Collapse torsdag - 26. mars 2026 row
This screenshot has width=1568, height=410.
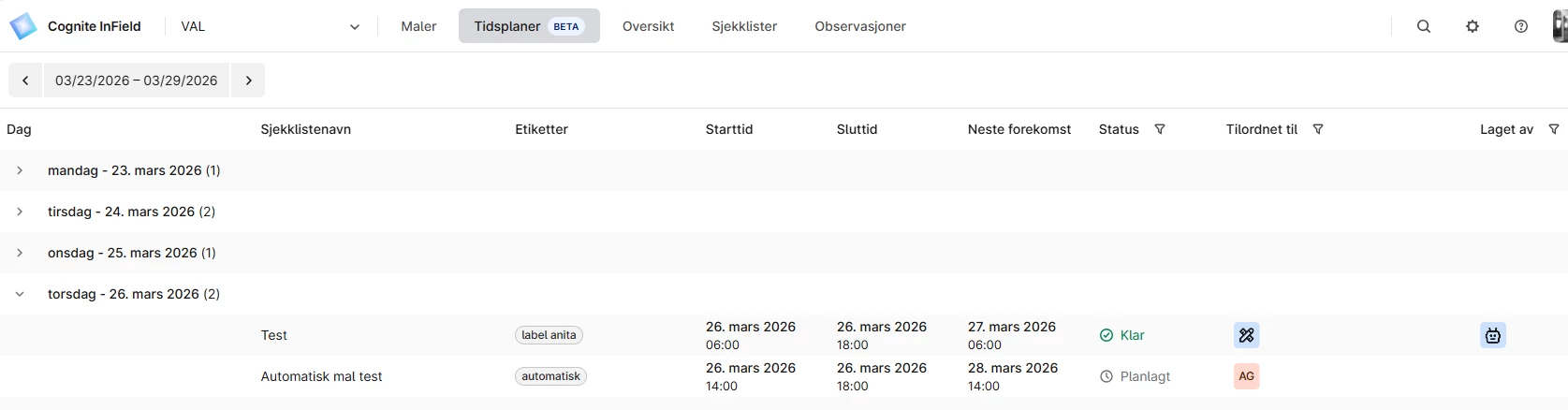tap(20, 294)
